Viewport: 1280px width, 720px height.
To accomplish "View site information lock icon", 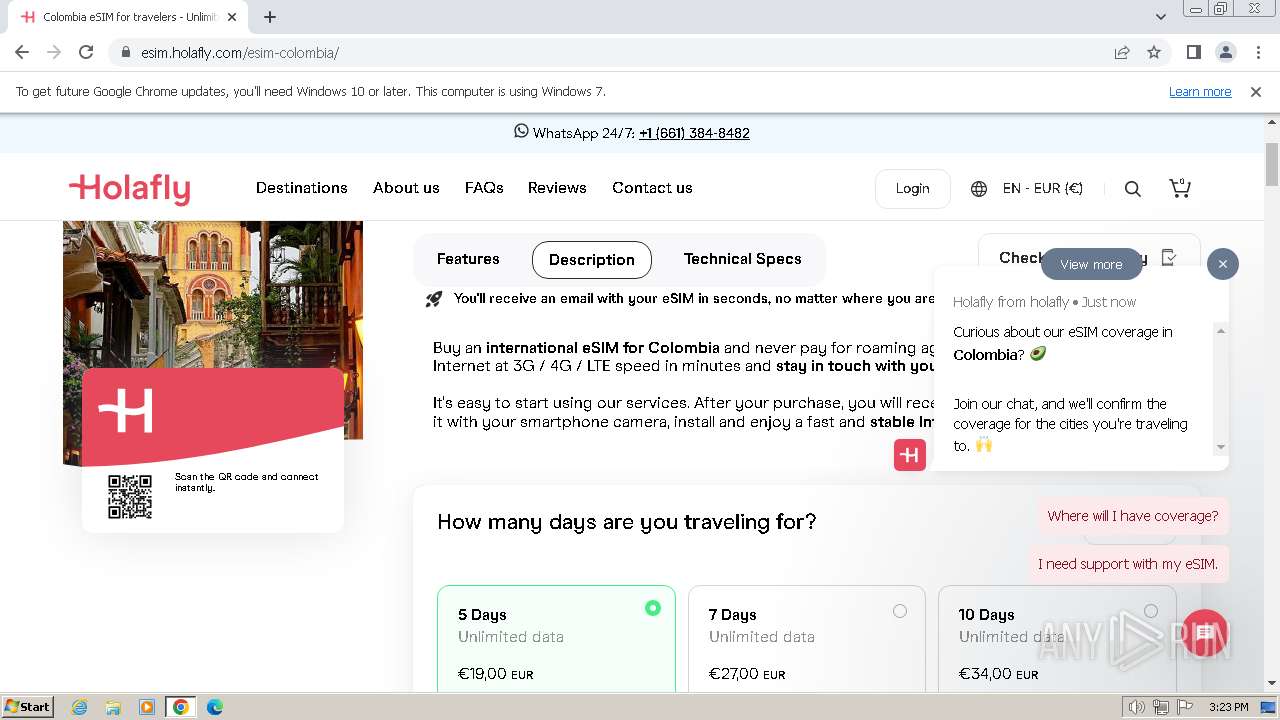I will click(125, 52).
